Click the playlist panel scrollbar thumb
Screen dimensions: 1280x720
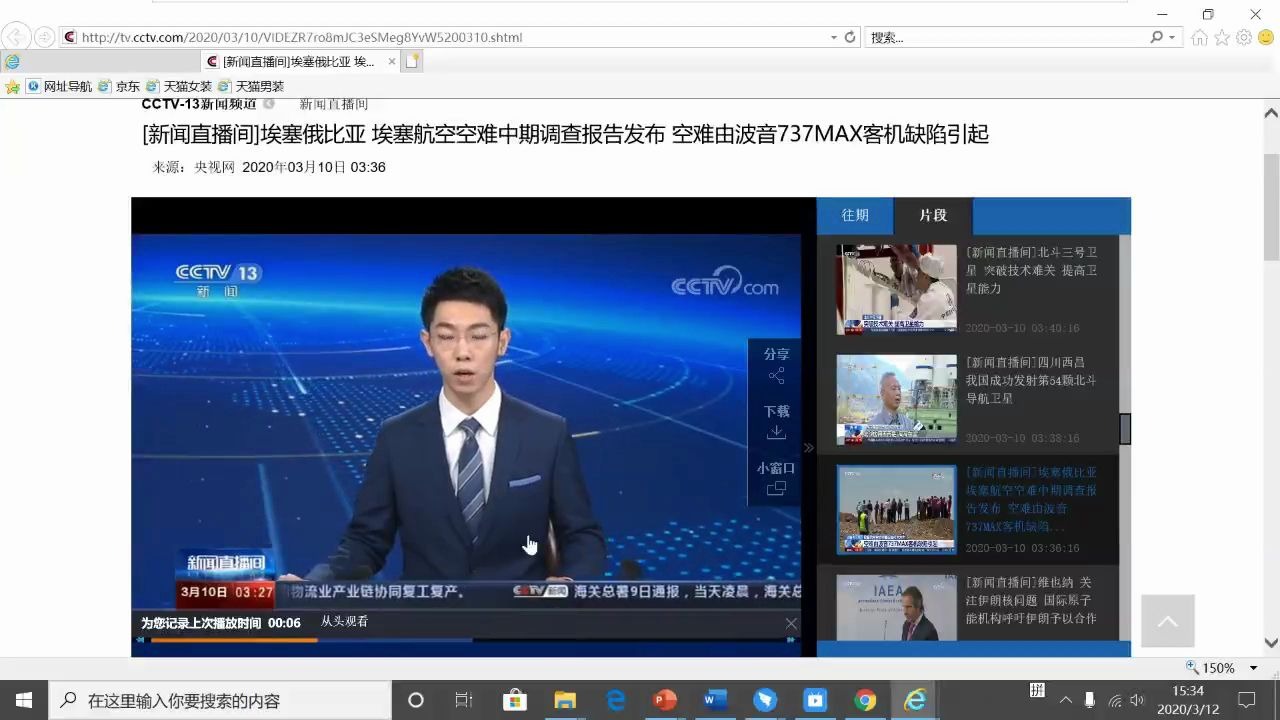tap(1125, 428)
